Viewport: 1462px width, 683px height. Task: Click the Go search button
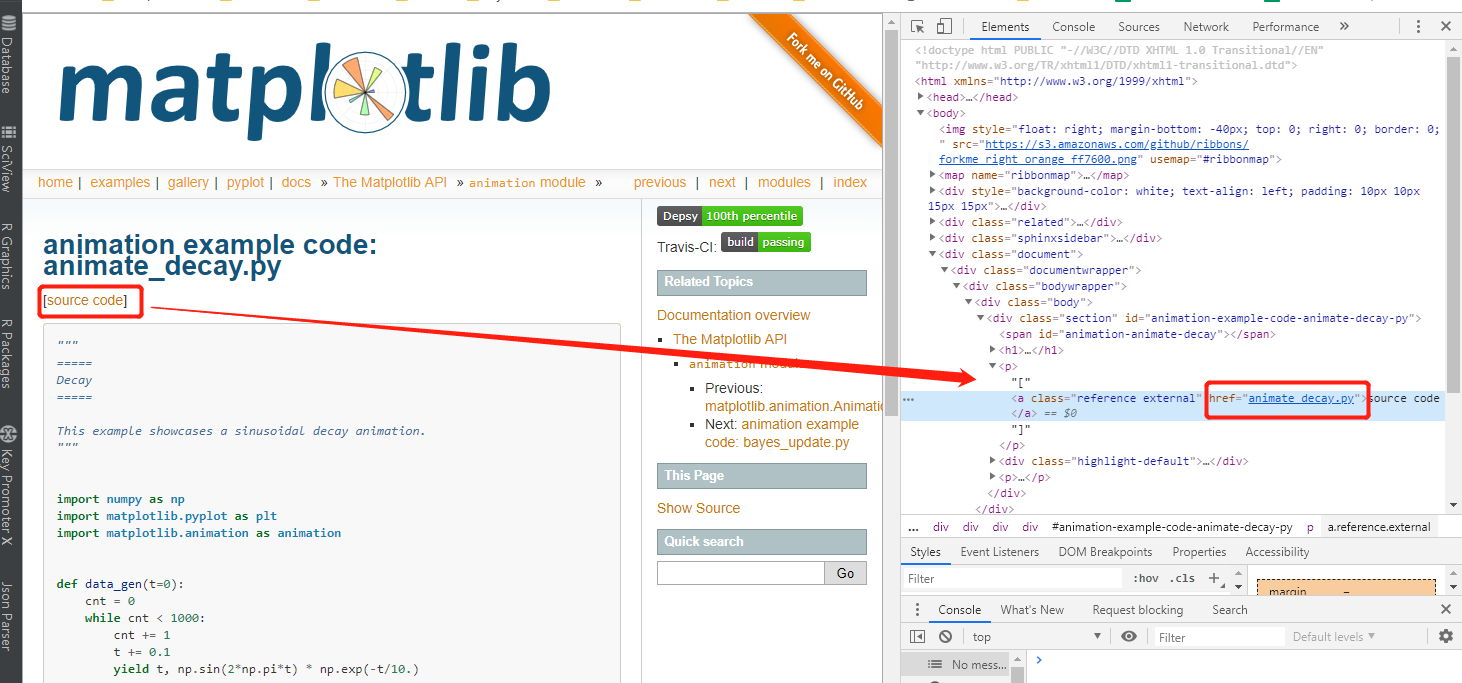[x=845, y=573]
